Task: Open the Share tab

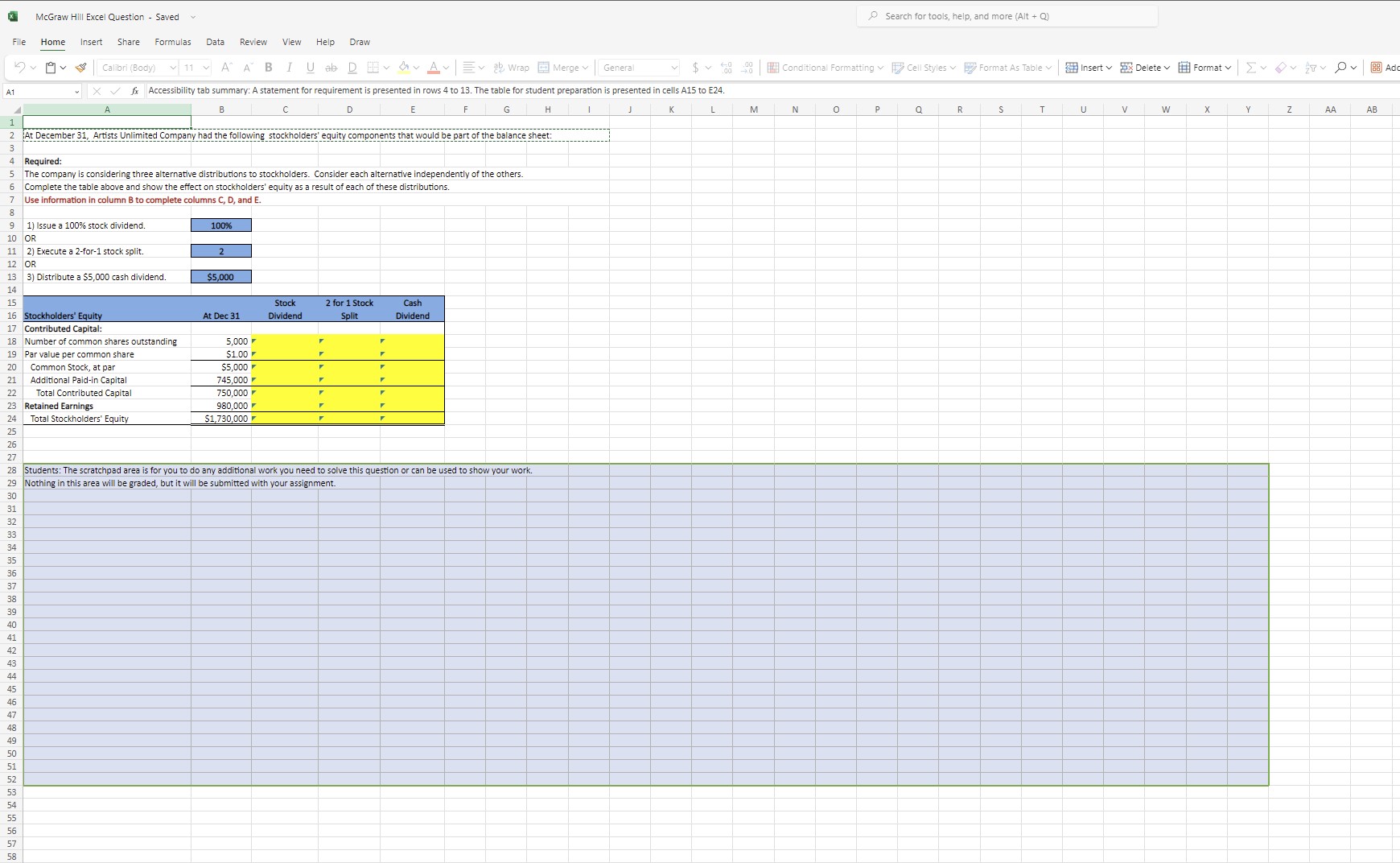Action: (129, 42)
